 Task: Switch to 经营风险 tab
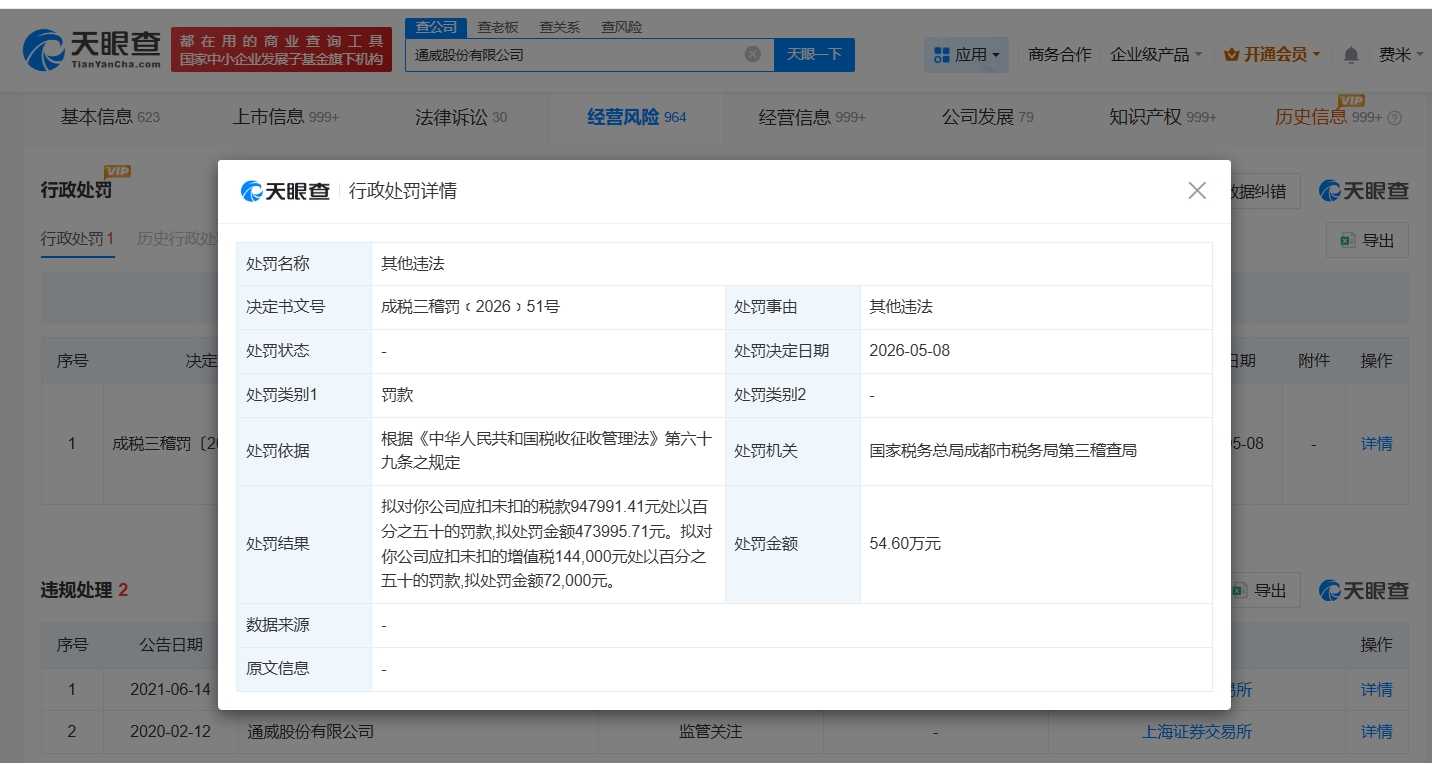(637, 117)
